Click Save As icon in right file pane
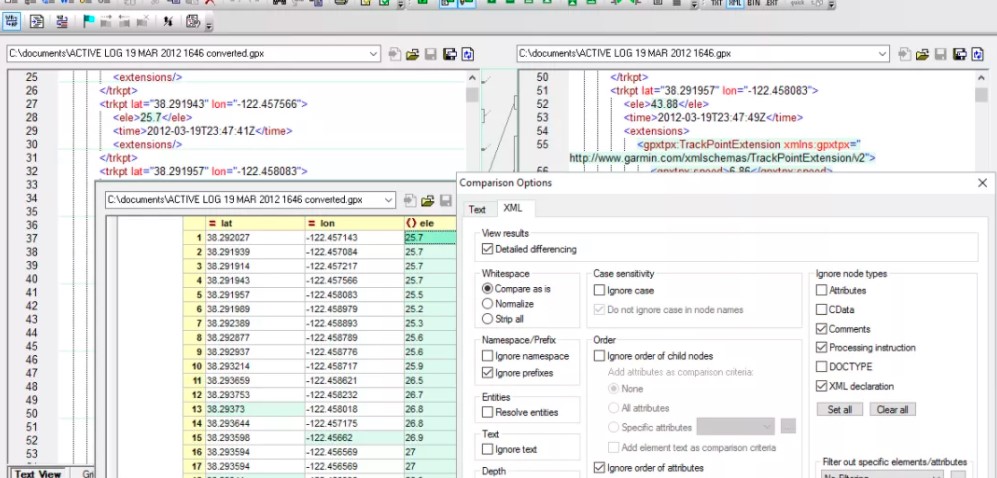The width and height of the screenshot is (997, 478). tap(959, 54)
